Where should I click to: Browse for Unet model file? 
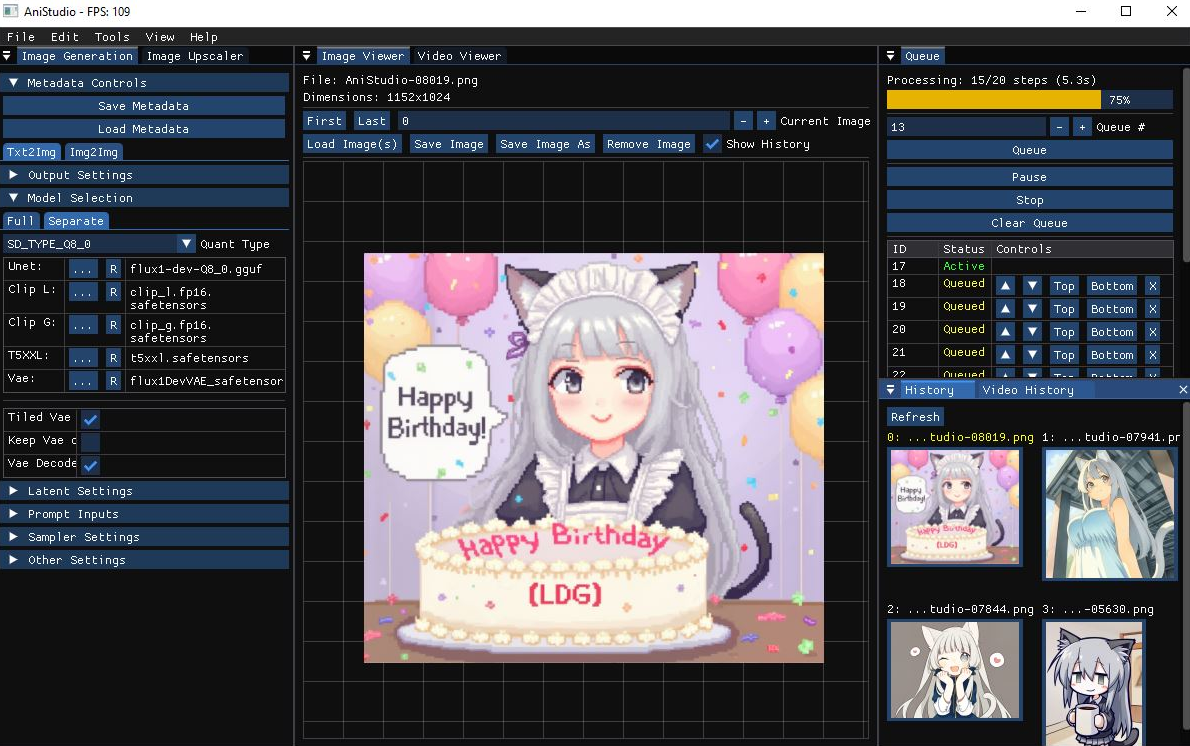click(x=83, y=269)
